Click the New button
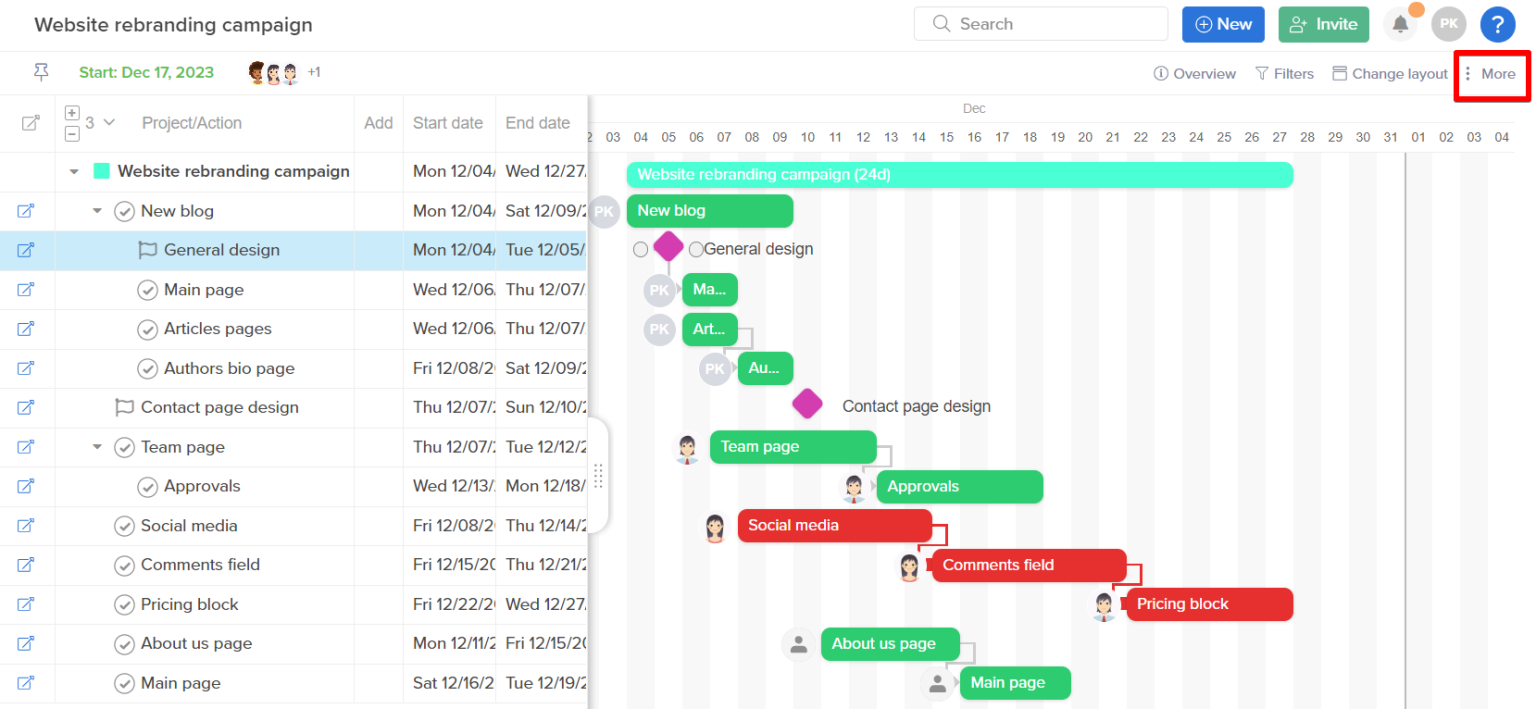The width and height of the screenshot is (1536, 709). 1223,23
